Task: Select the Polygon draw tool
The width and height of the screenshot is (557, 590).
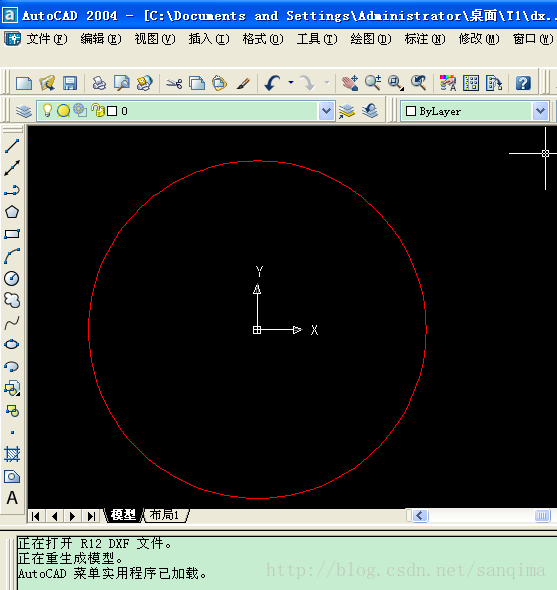Action: 12,212
